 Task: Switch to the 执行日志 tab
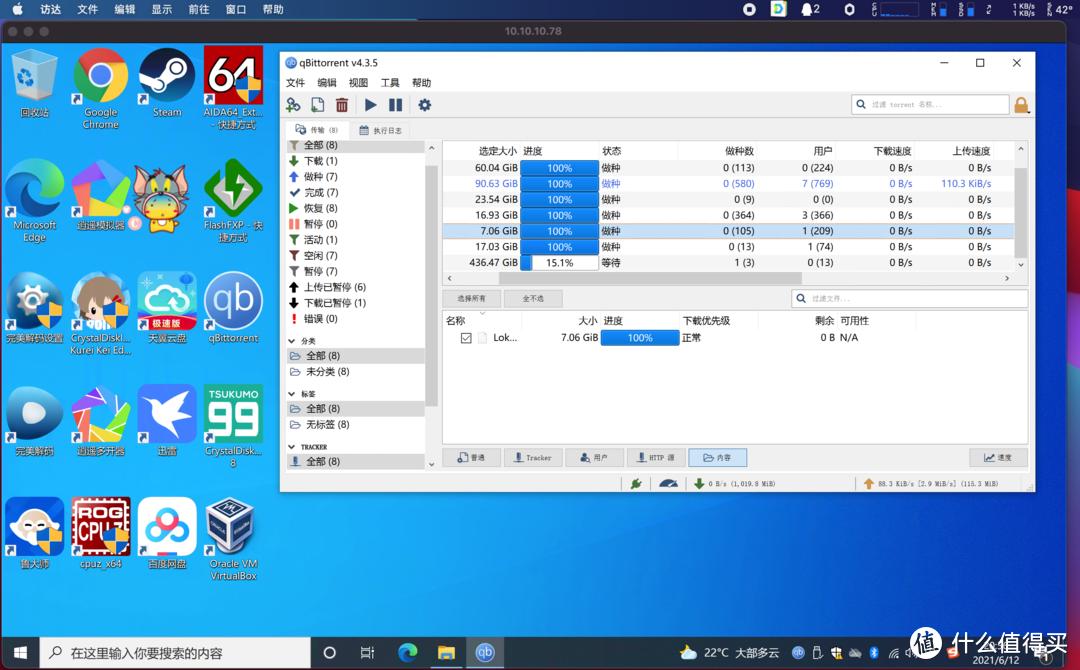click(x=380, y=130)
